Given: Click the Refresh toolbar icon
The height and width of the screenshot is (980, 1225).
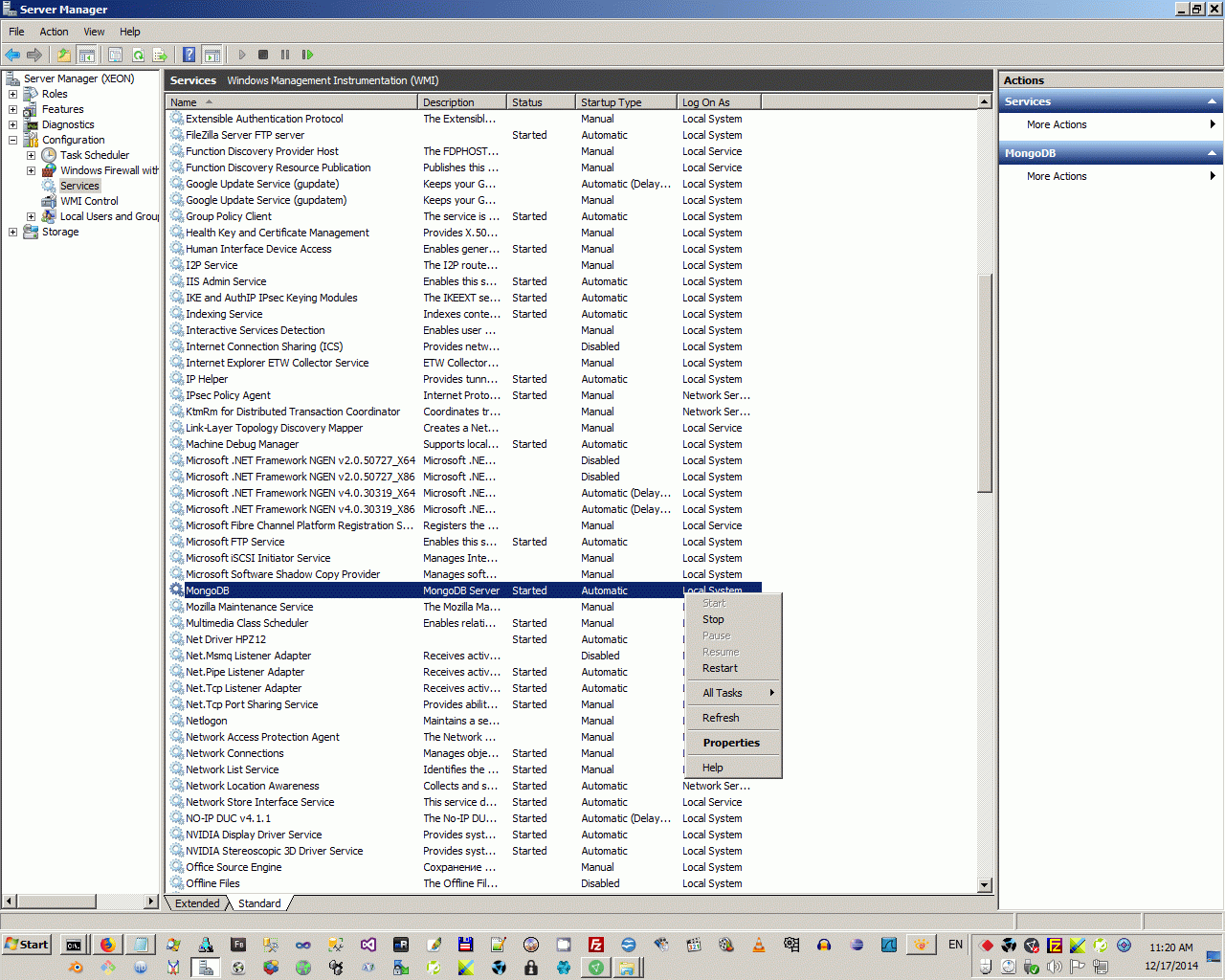Looking at the screenshot, I should [x=138, y=55].
